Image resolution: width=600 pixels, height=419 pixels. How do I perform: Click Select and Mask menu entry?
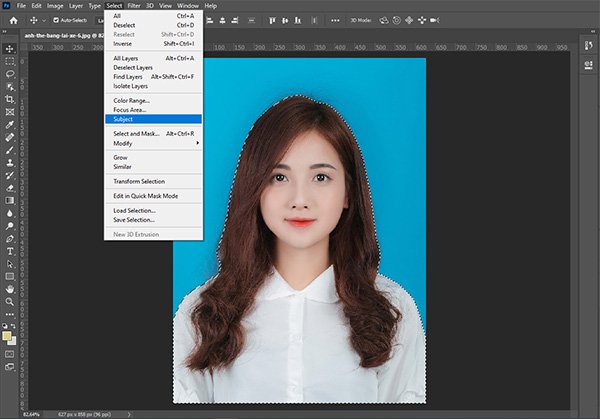click(137, 134)
